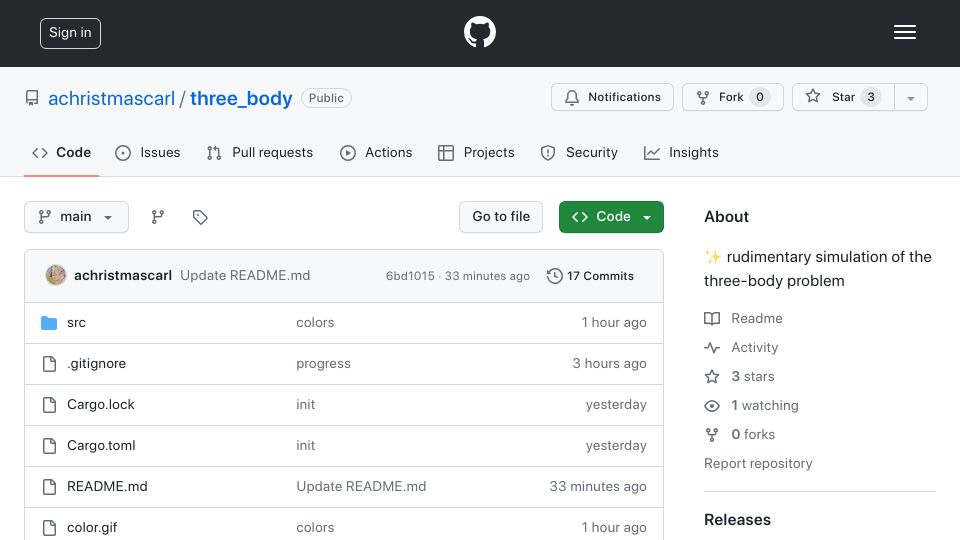View the 0 forks link
This screenshot has width=960, height=540.
click(740, 435)
